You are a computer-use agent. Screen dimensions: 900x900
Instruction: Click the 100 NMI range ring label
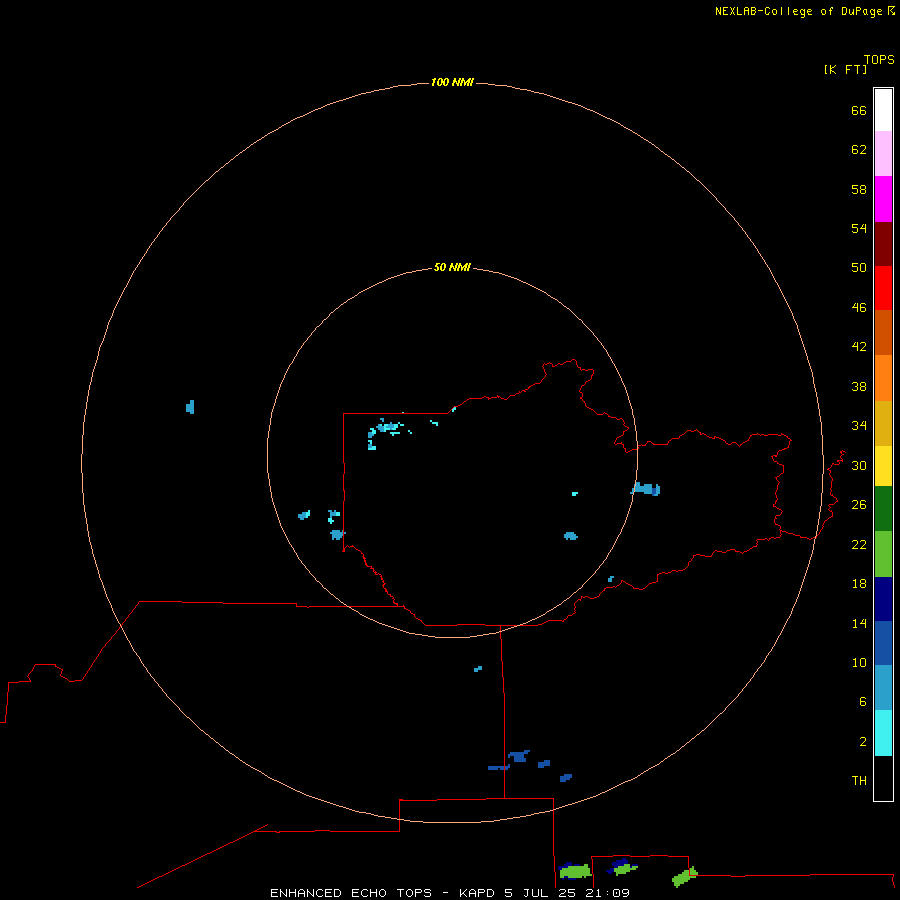(452, 82)
